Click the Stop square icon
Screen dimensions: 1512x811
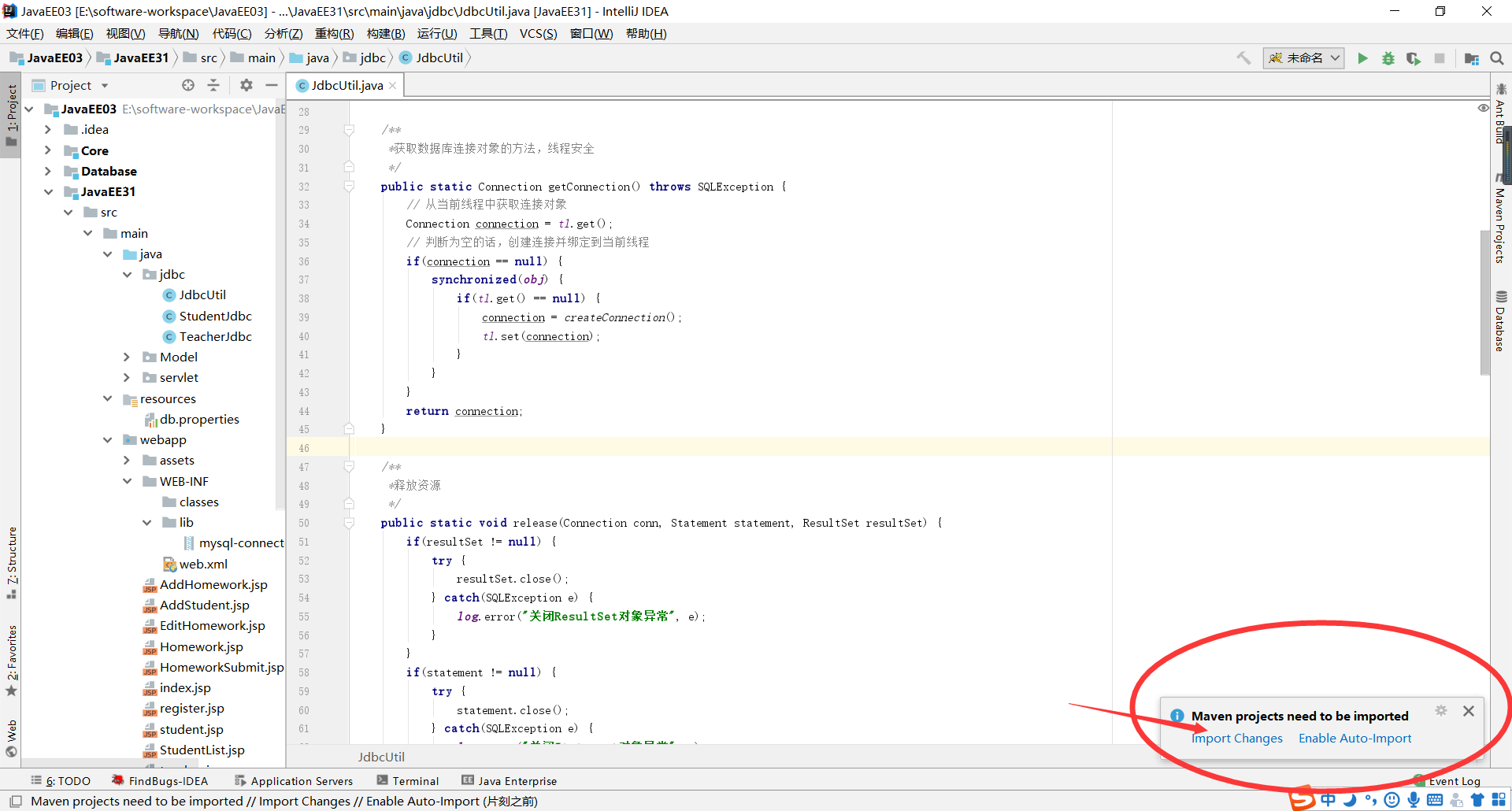coord(1440,58)
